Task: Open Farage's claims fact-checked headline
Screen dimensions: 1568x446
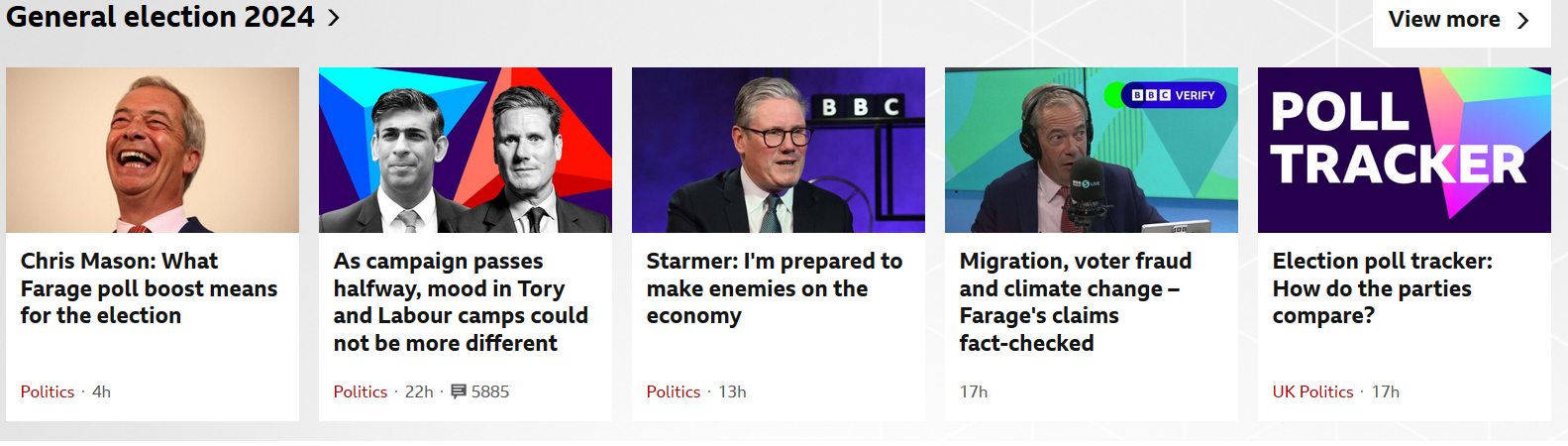Action: (x=1075, y=301)
